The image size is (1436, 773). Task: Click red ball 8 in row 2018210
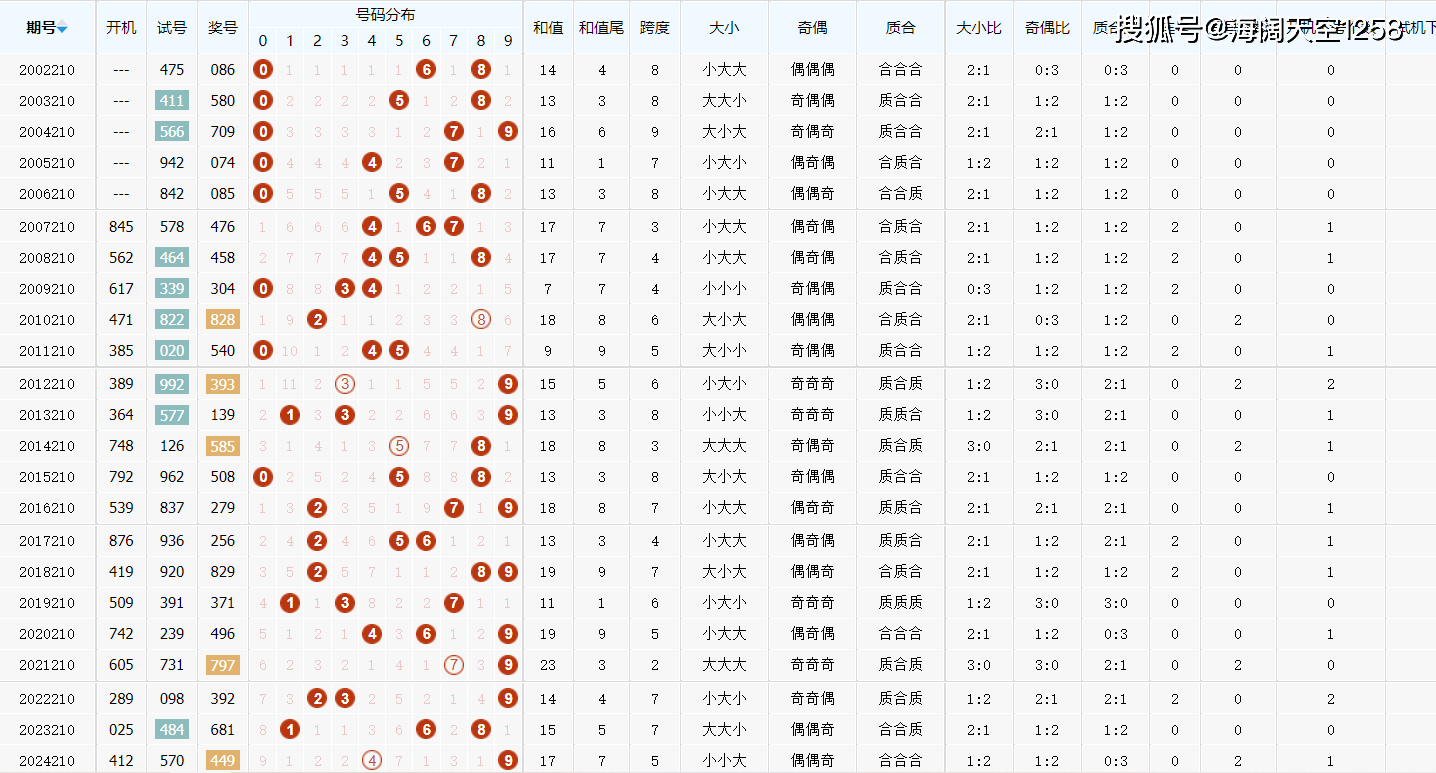click(481, 572)
